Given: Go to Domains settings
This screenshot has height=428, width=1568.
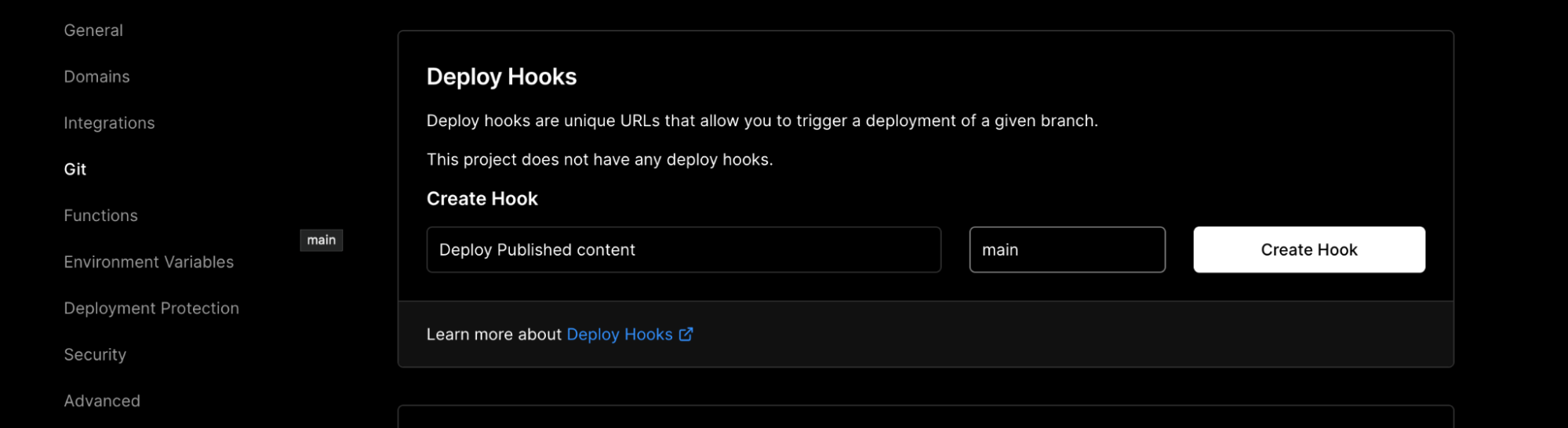Looking at the screenshot, I should (96, 77).
